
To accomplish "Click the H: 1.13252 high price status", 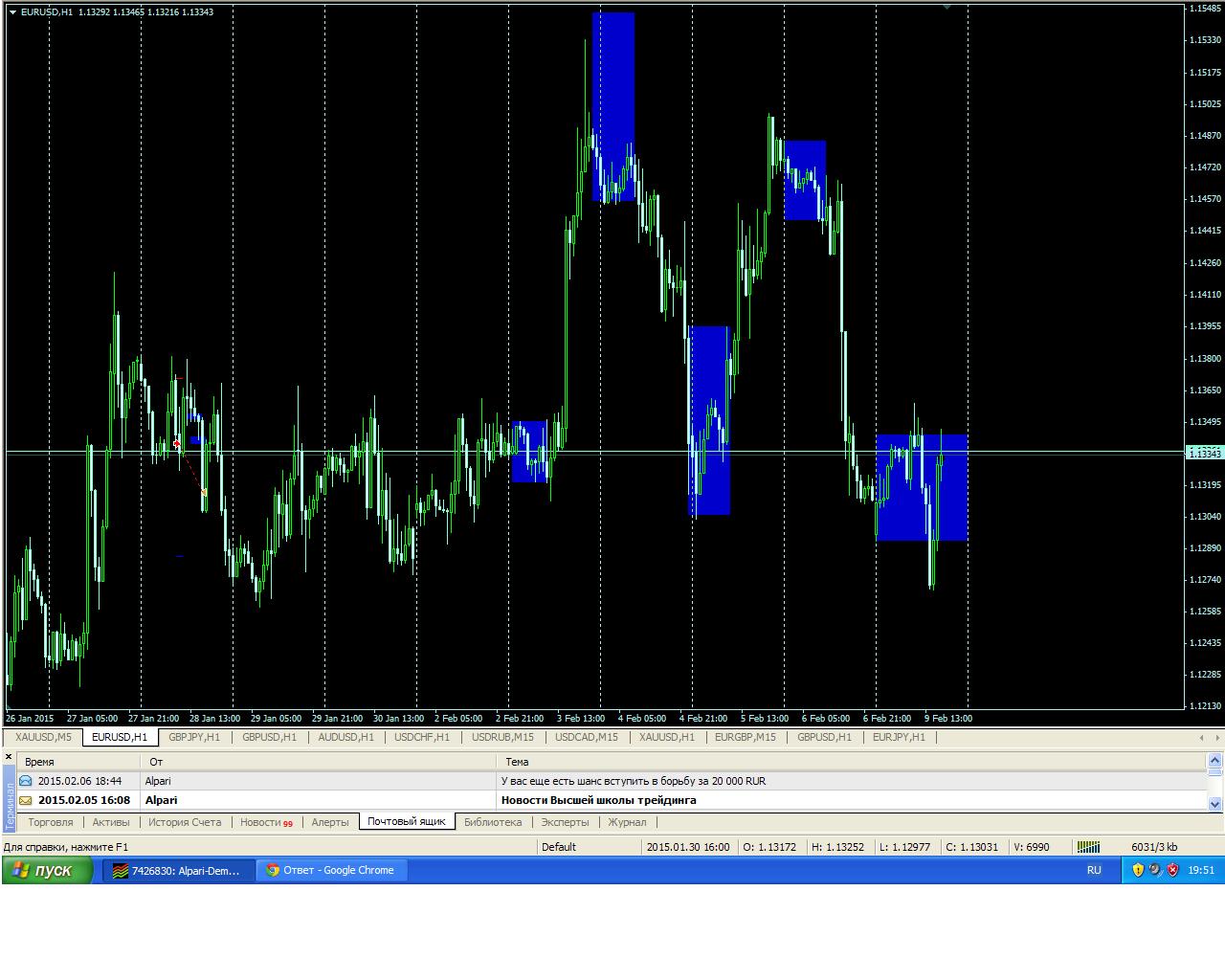I will [838, 846].
